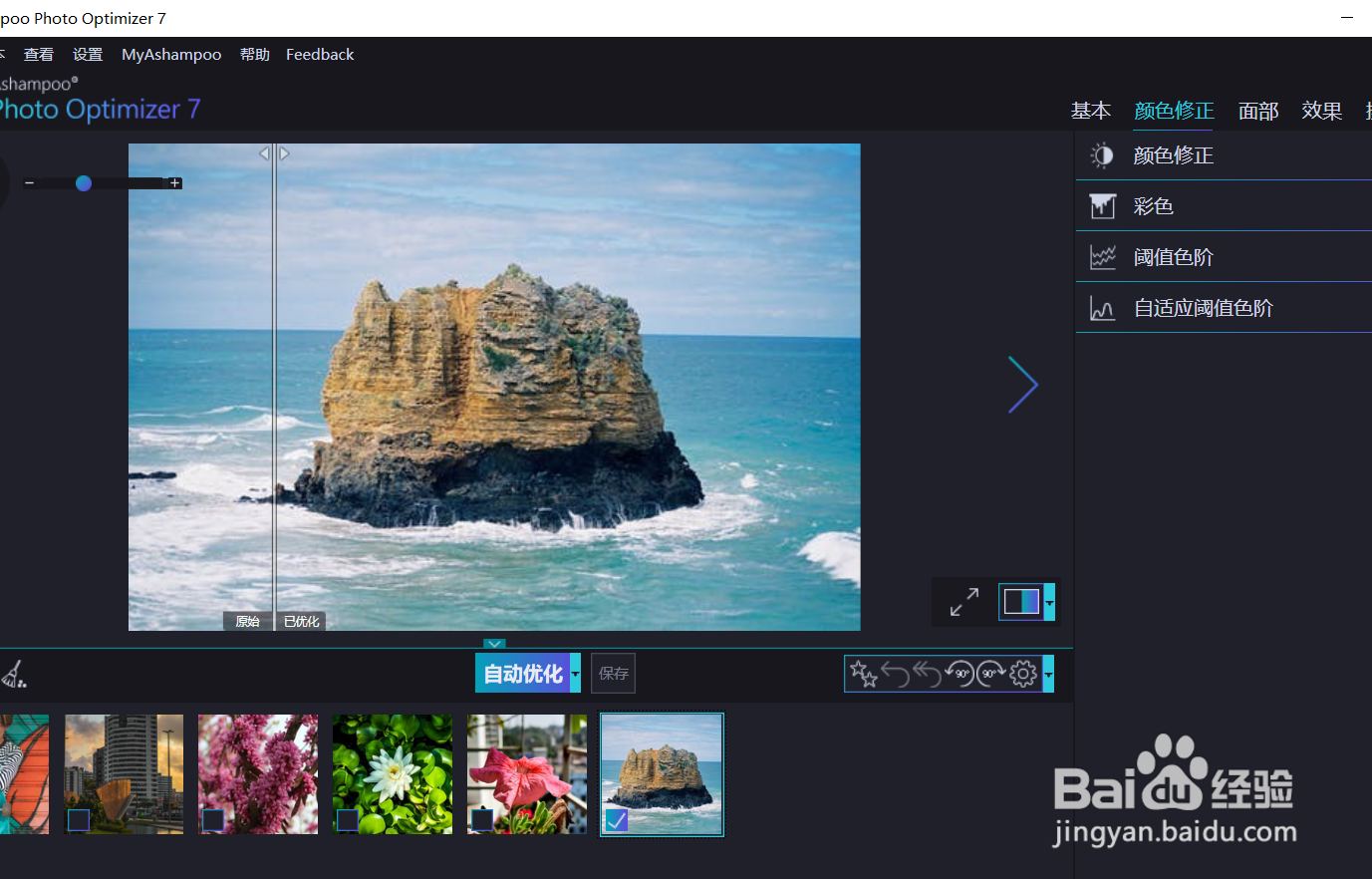1372x879 pixels.
Task: Toggle checkbox on city building thumbnail
Action: click(x=79, y=820)
